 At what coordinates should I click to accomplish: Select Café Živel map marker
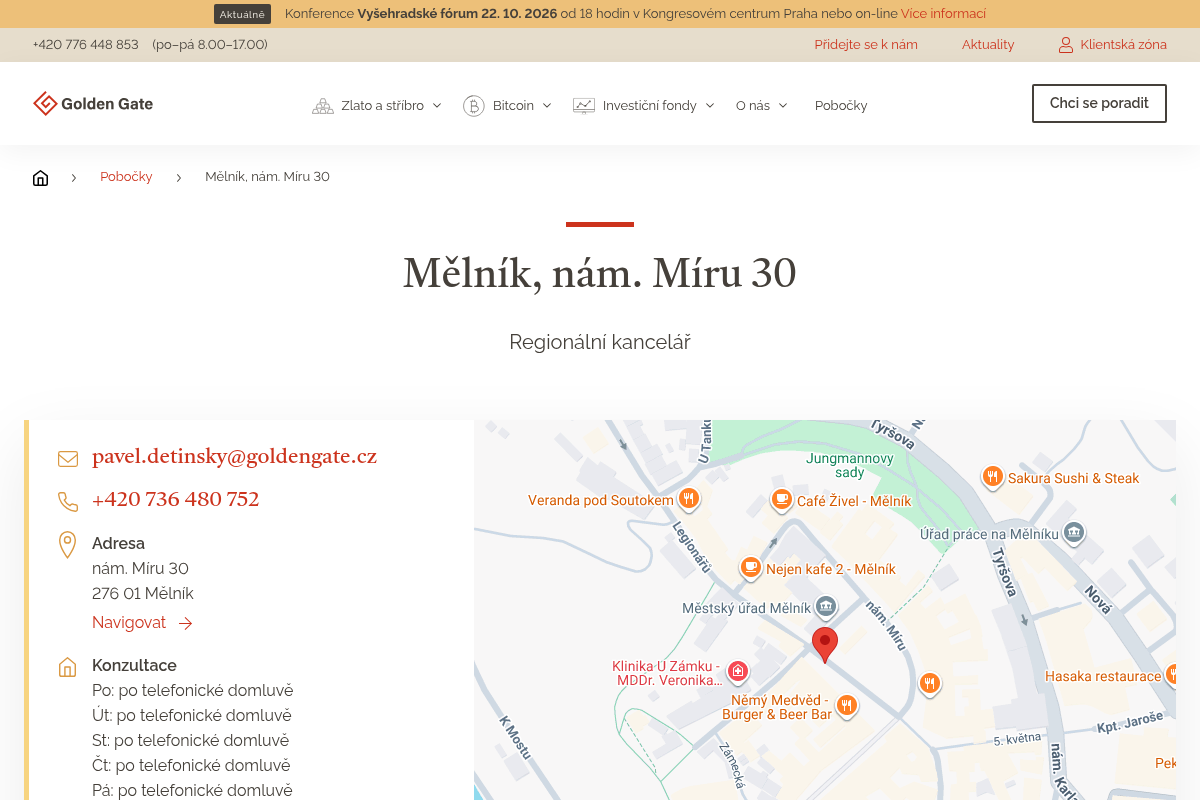(x=782, y=499)
